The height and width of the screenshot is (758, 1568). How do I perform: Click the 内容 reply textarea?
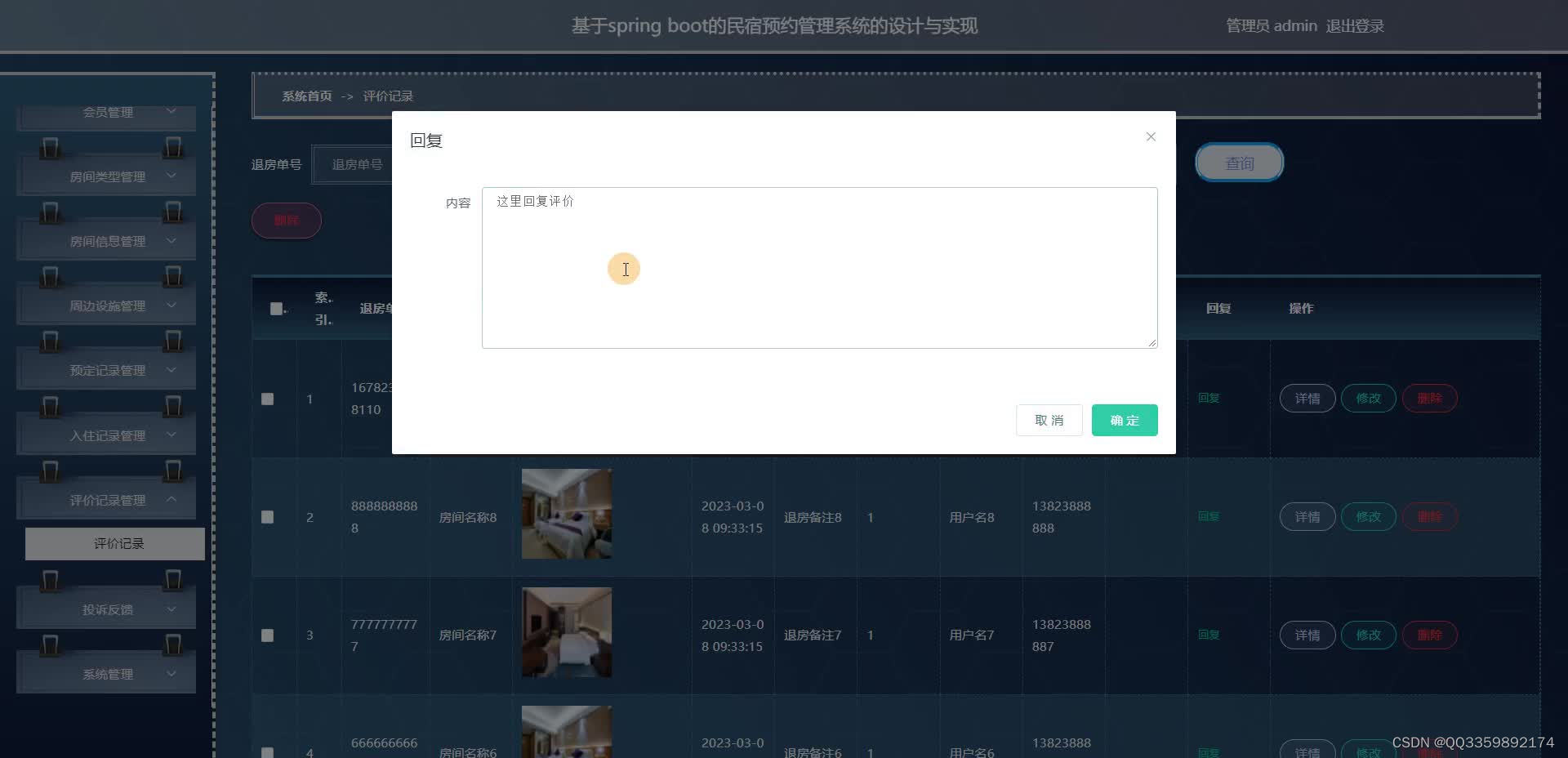(x=819, y=268)
